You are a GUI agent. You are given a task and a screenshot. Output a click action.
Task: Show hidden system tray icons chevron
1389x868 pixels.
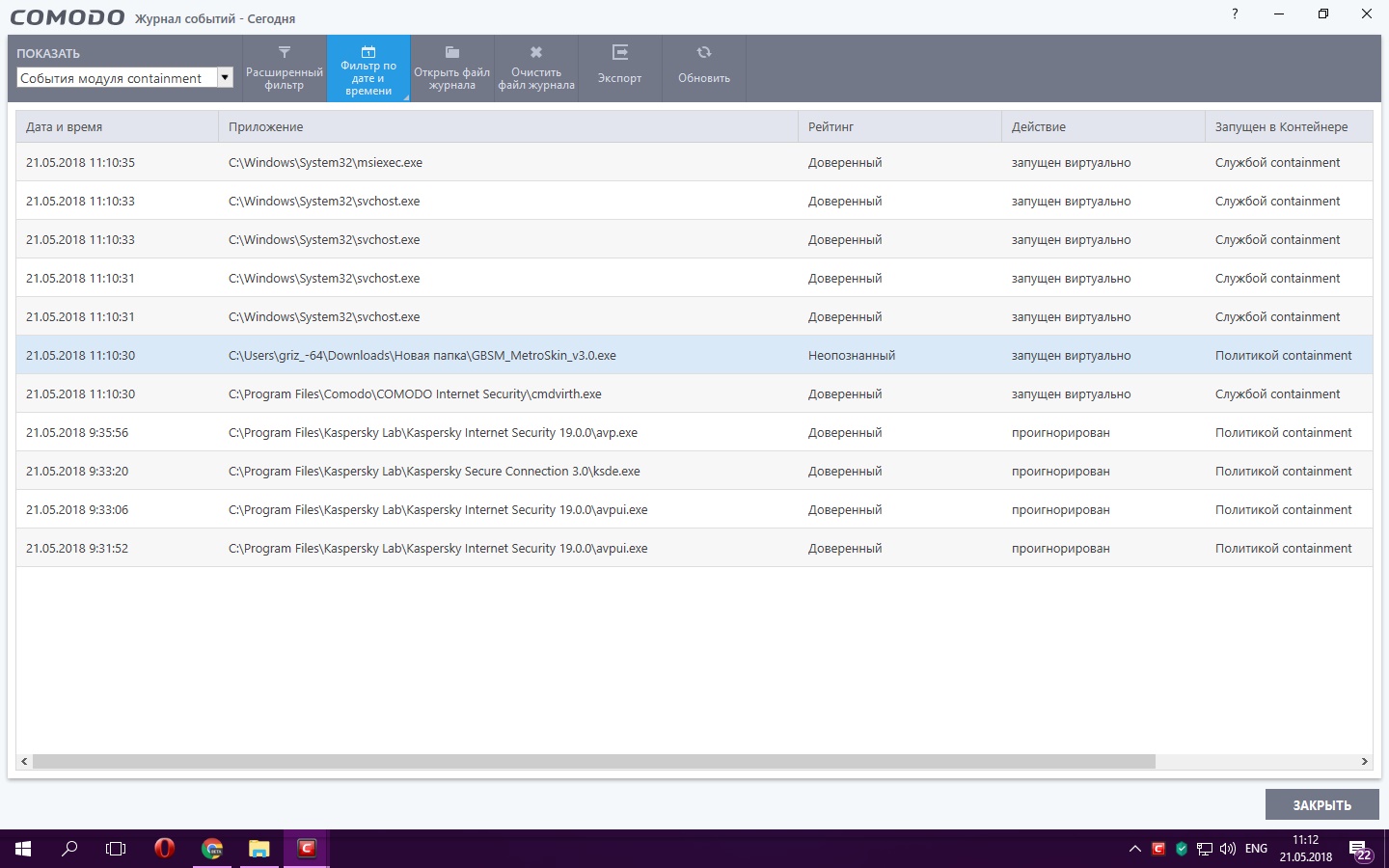tap(1134, 849)
